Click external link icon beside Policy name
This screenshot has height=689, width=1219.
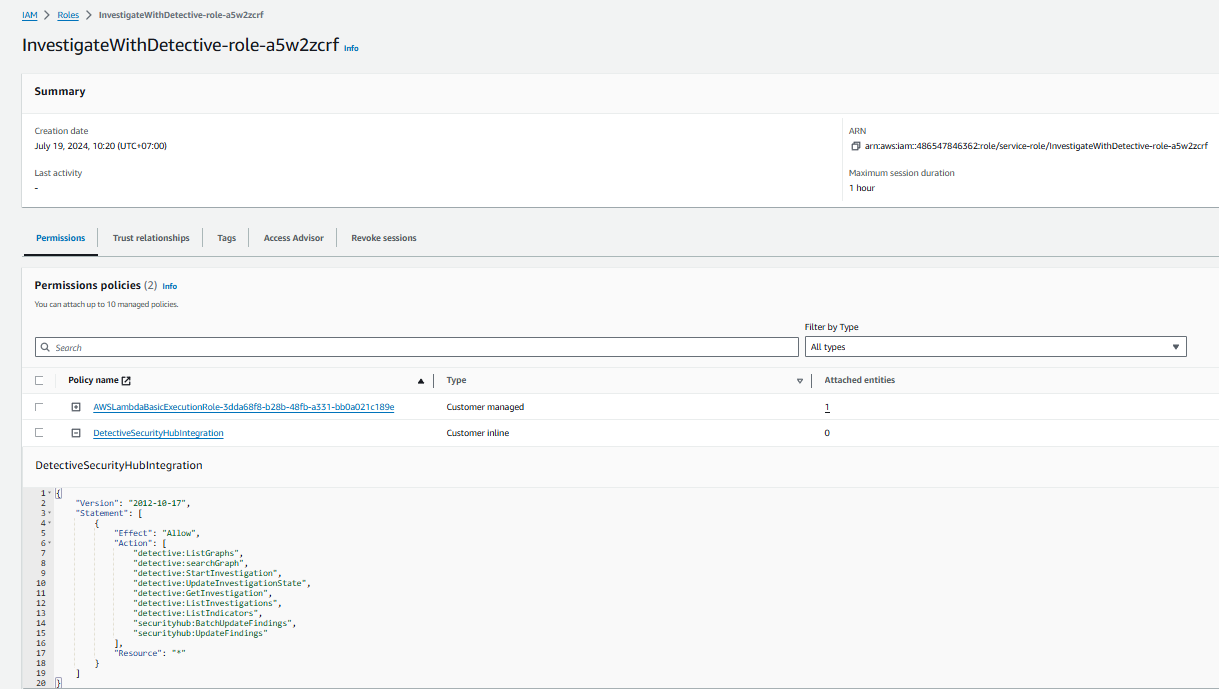click(x=126, y=380)
